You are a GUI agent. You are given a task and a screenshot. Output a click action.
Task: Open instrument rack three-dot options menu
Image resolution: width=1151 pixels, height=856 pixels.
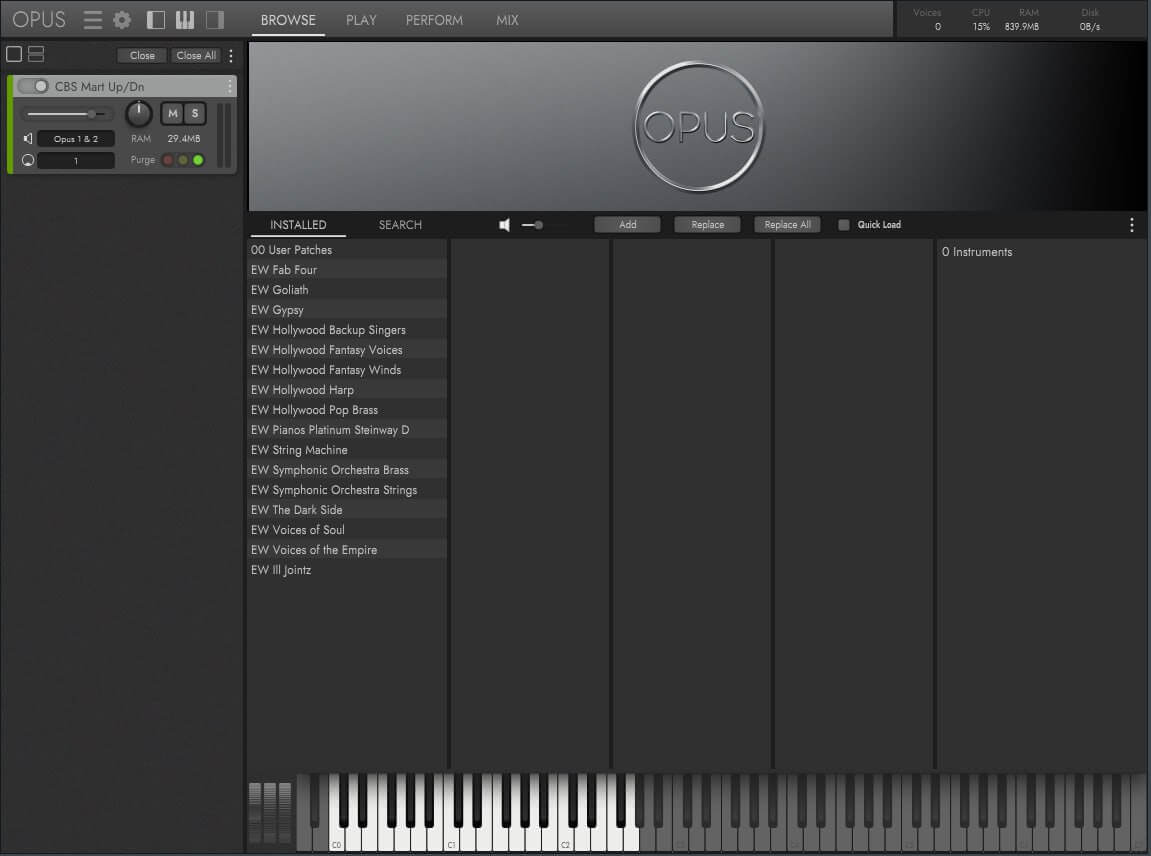tap(231, 56)
